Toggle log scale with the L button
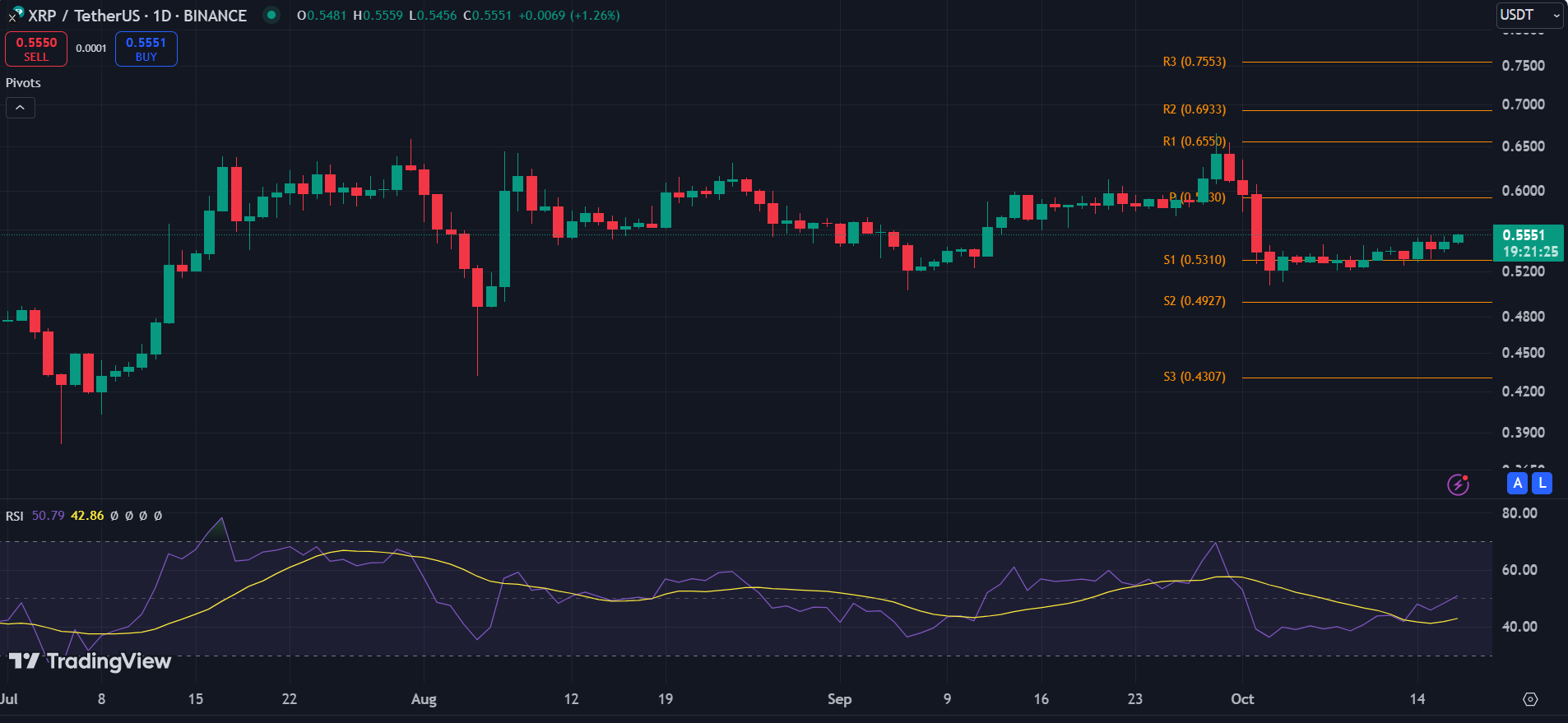The width and height of the screenshot is (1568, 723). [1542, 484]
